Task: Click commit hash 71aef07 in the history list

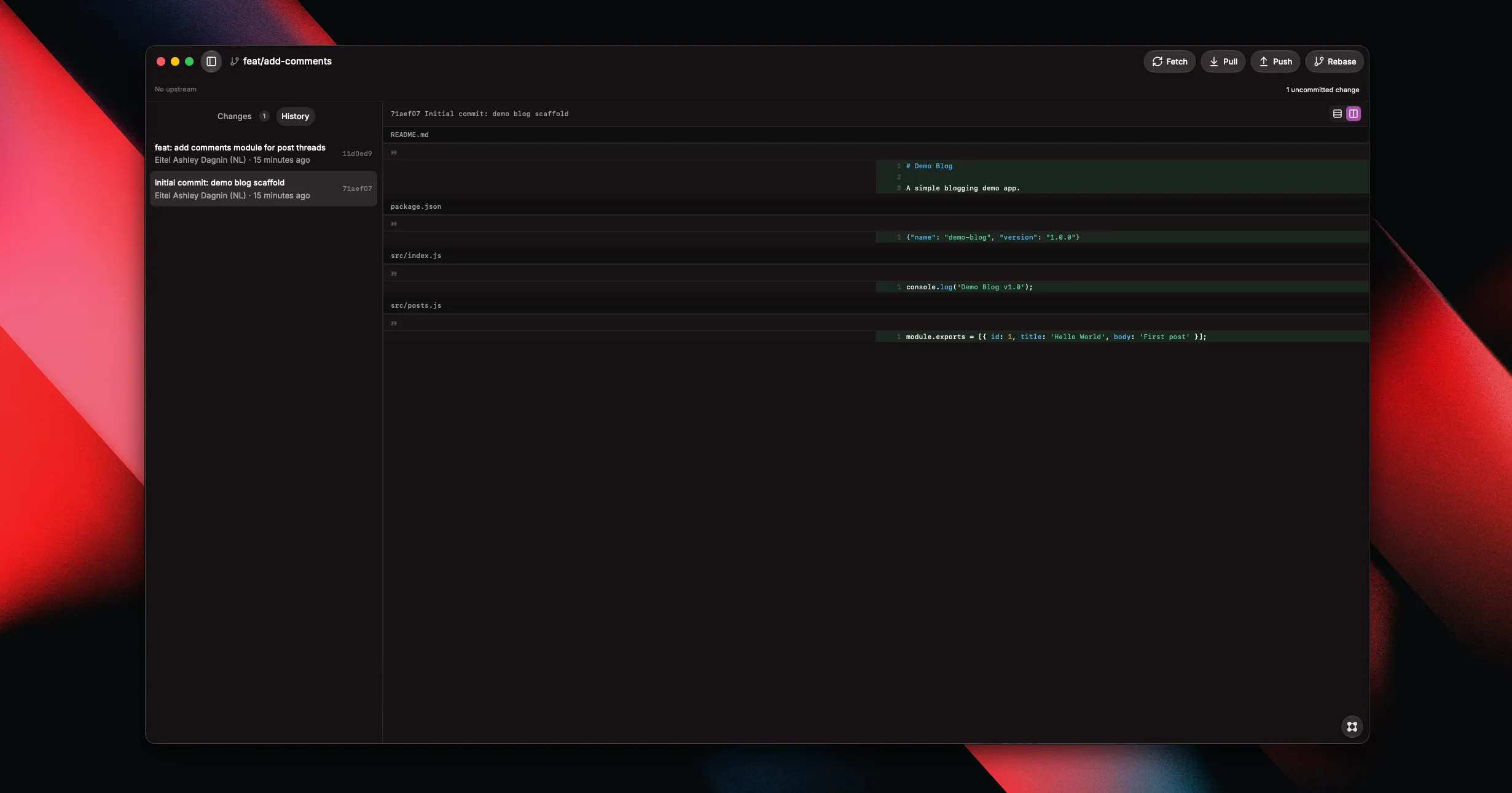Action: tap(357, 189)
